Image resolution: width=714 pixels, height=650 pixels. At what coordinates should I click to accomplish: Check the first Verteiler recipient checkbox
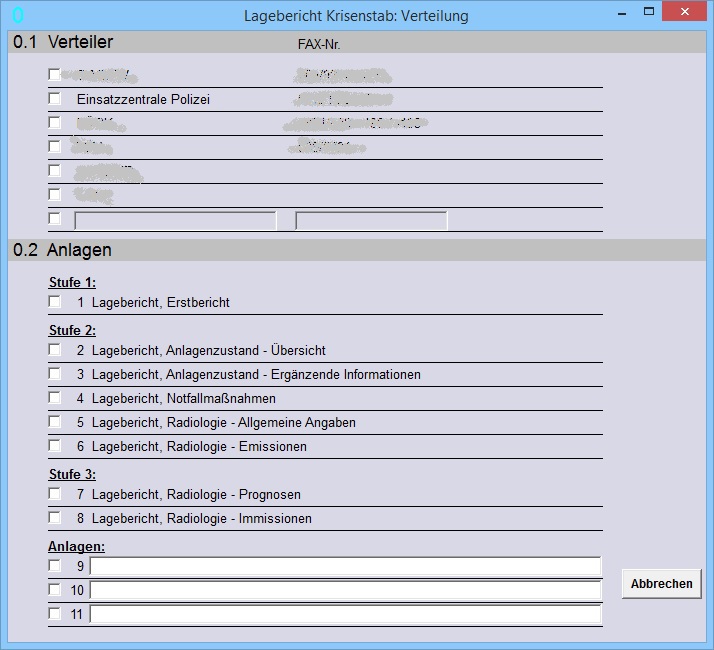(x=55, y=74)
